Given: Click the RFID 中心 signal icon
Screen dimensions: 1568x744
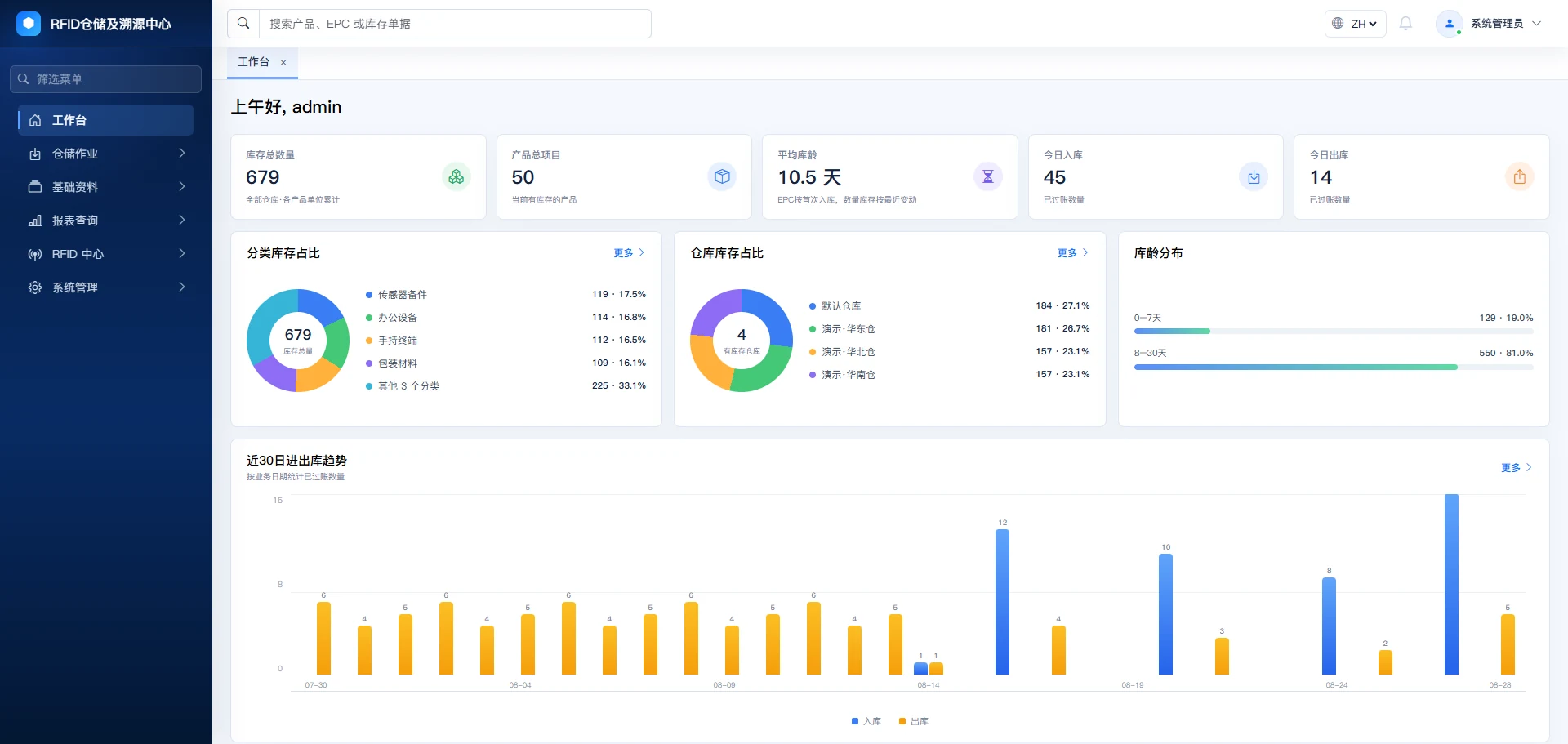Looking at the screenshot, I should pyautogui.click(x=35, y=254).
